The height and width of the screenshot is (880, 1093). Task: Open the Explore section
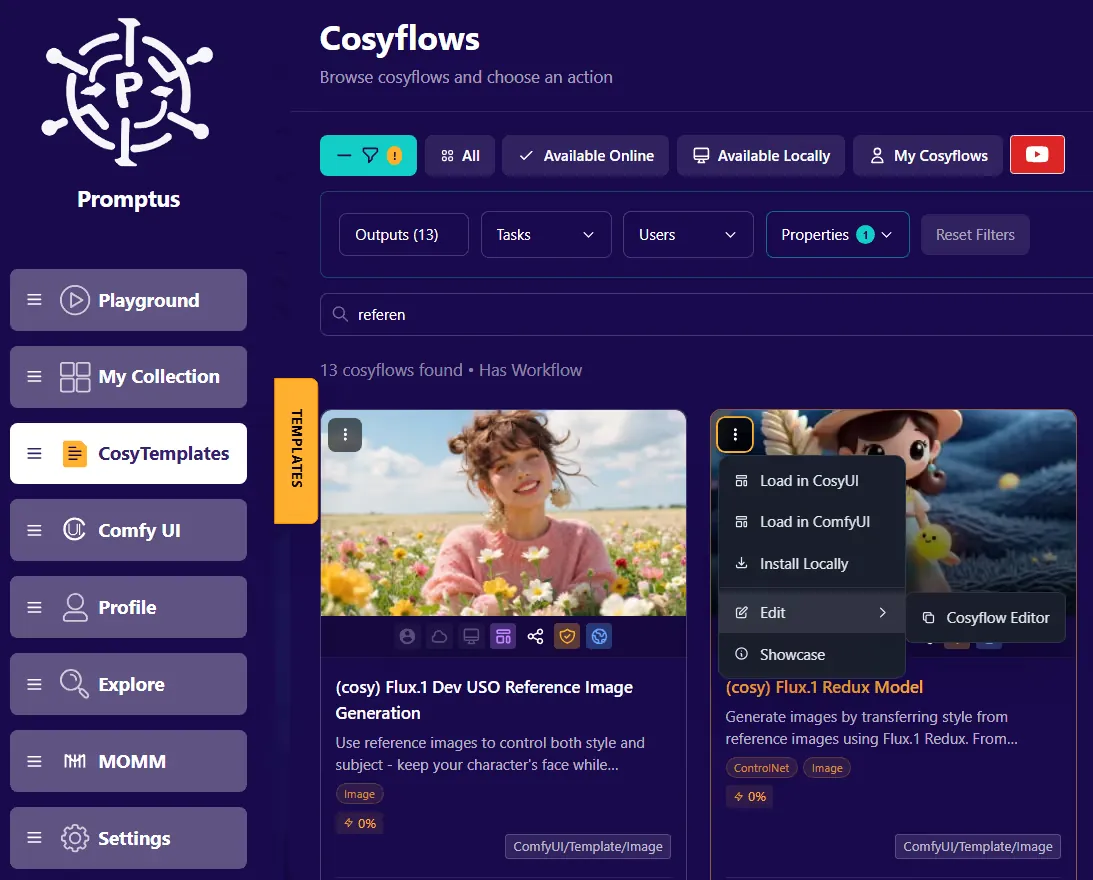coord(128,684)
